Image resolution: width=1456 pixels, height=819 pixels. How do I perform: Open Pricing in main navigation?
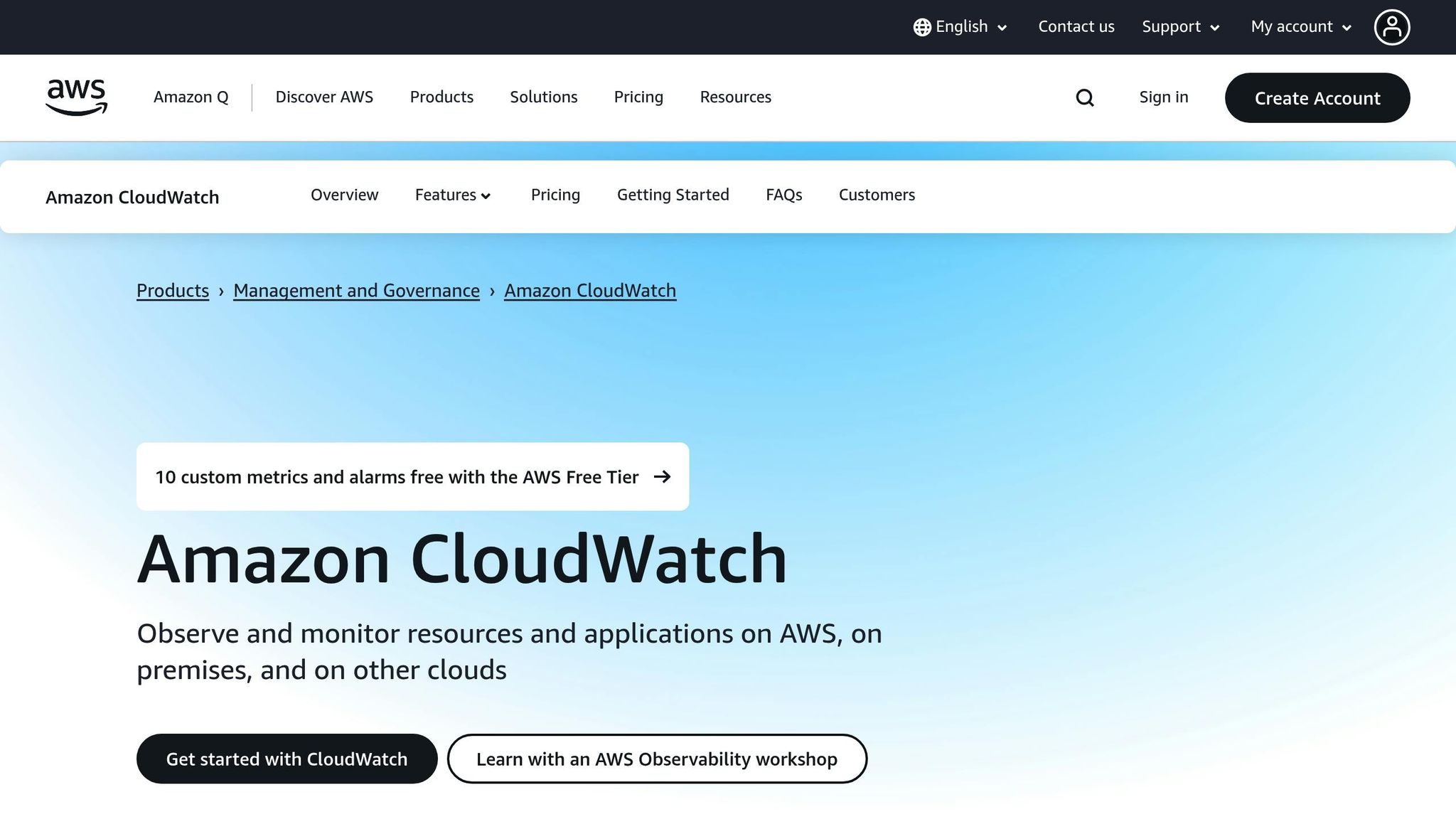(638, 97)
